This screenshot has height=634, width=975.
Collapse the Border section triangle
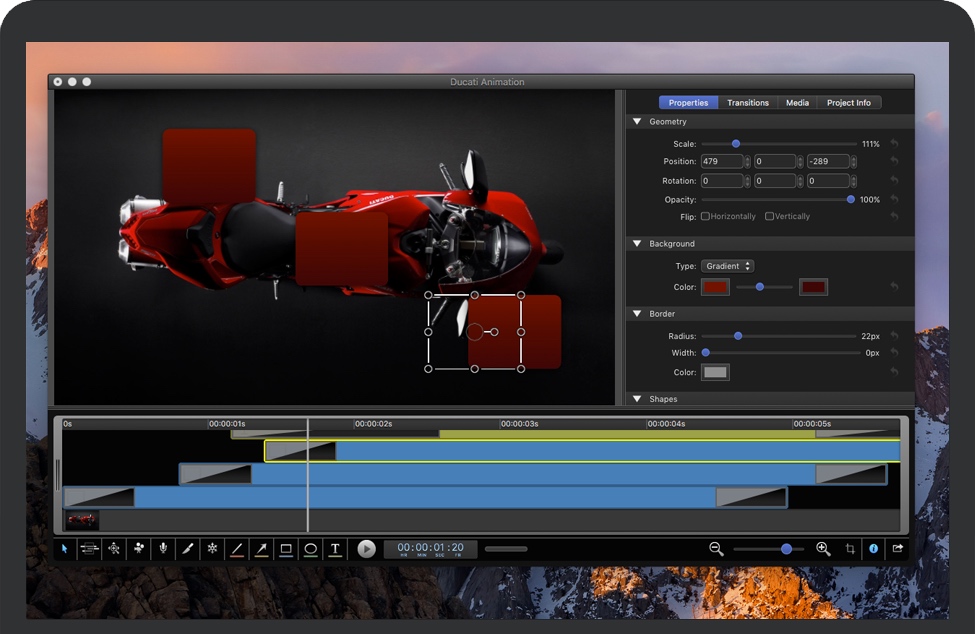click(637, 314)
